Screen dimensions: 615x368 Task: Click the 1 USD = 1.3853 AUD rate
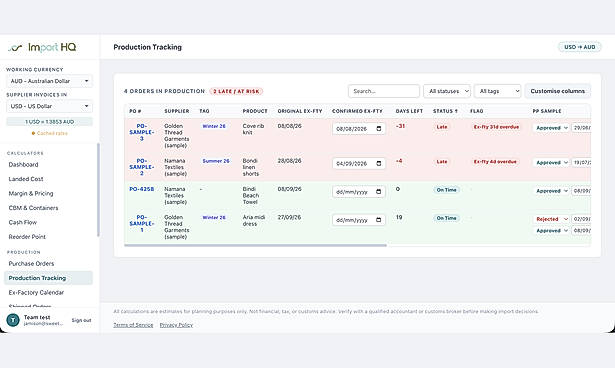49,122
